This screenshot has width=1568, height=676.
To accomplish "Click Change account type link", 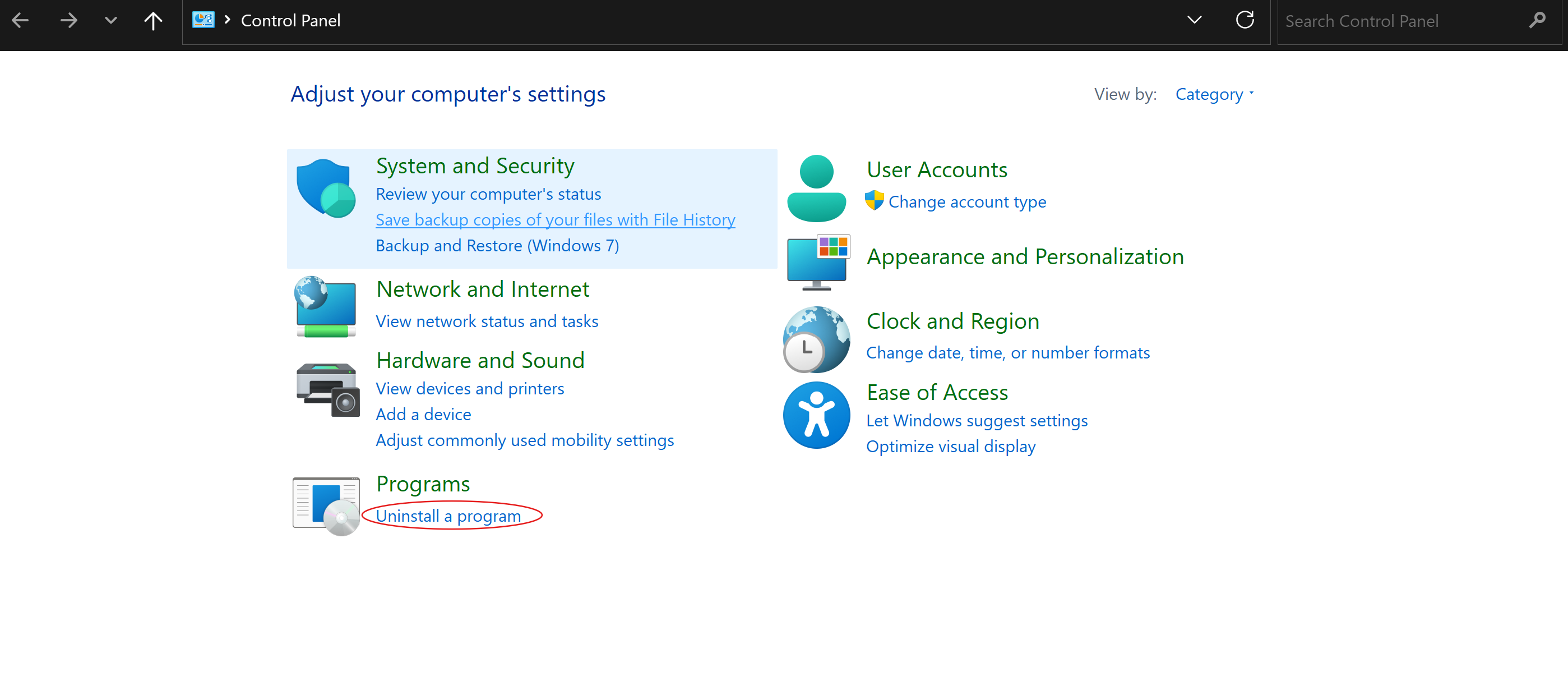I will [966, 201].
